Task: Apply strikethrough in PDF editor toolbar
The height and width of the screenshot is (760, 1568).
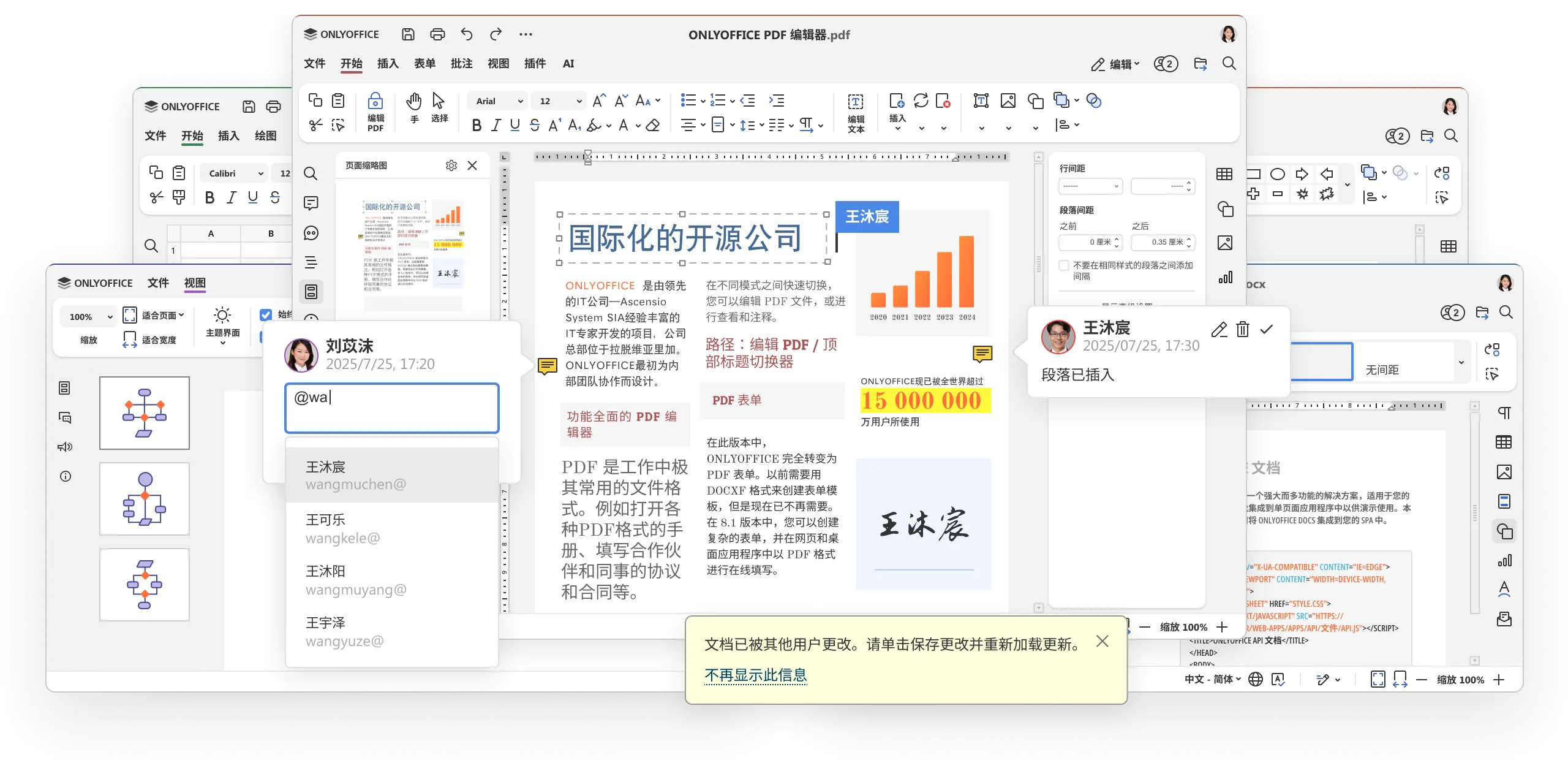Action: (x=535, y=126)
